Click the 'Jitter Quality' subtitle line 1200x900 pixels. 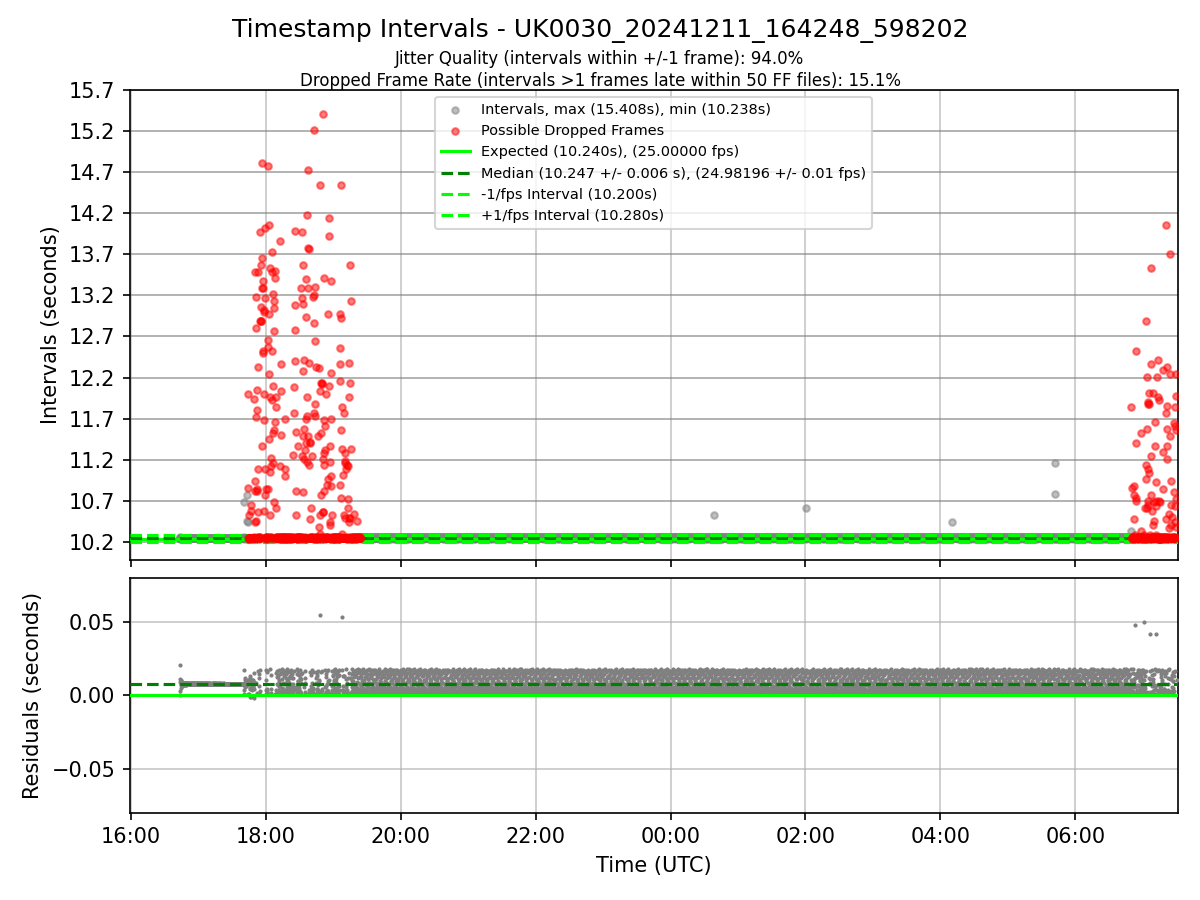pyautogui.click(x=600, y=59)
